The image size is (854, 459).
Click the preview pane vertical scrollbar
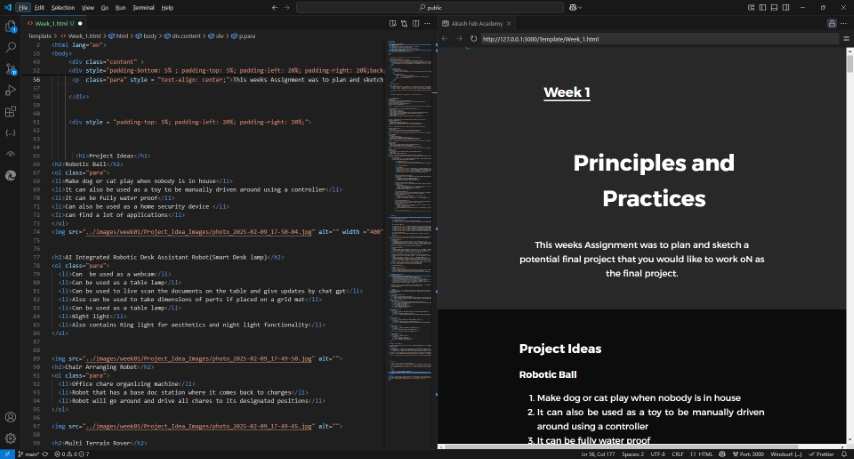(x=850, y=246)
